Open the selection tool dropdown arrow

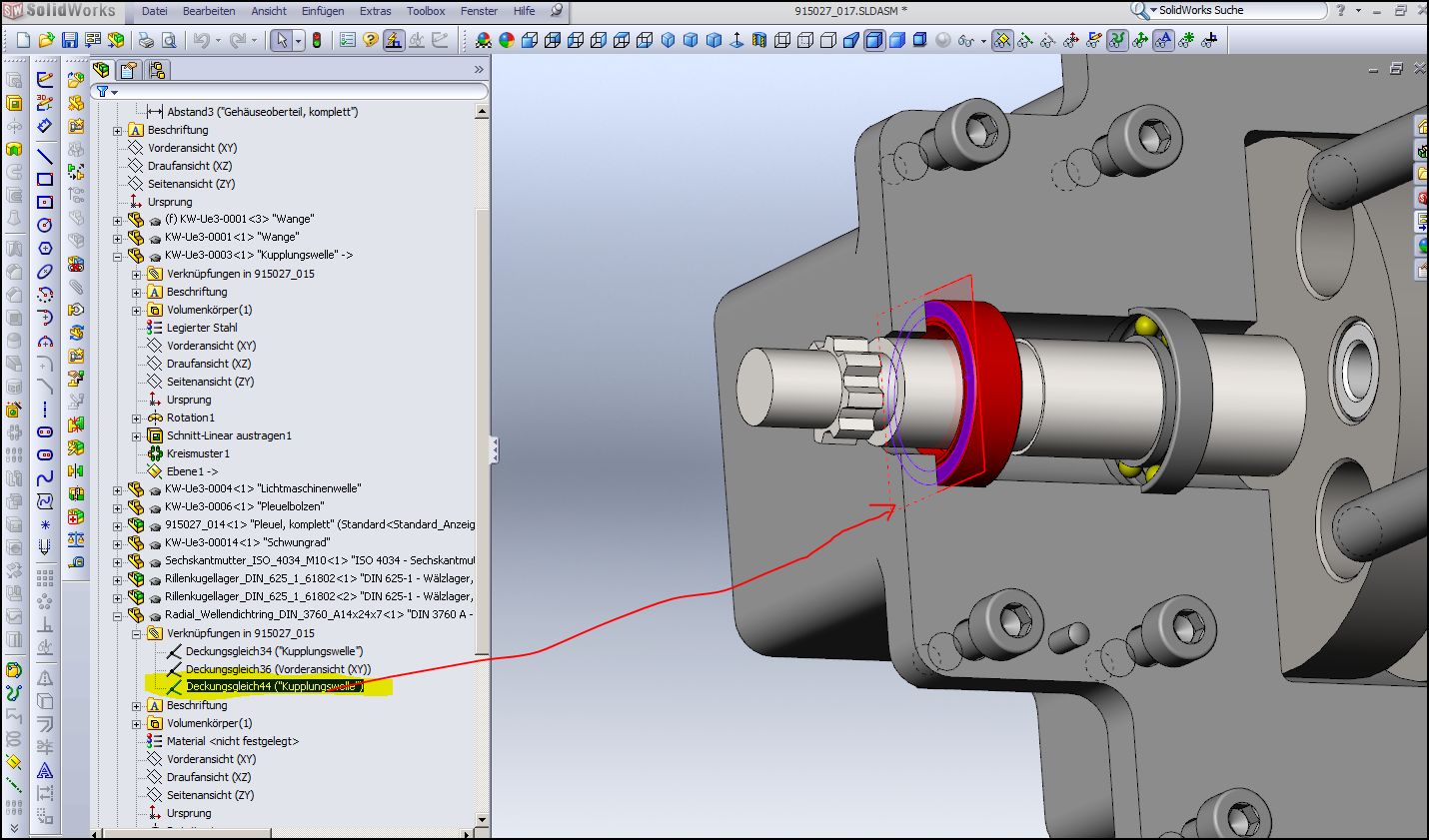(x=299, y=41)
